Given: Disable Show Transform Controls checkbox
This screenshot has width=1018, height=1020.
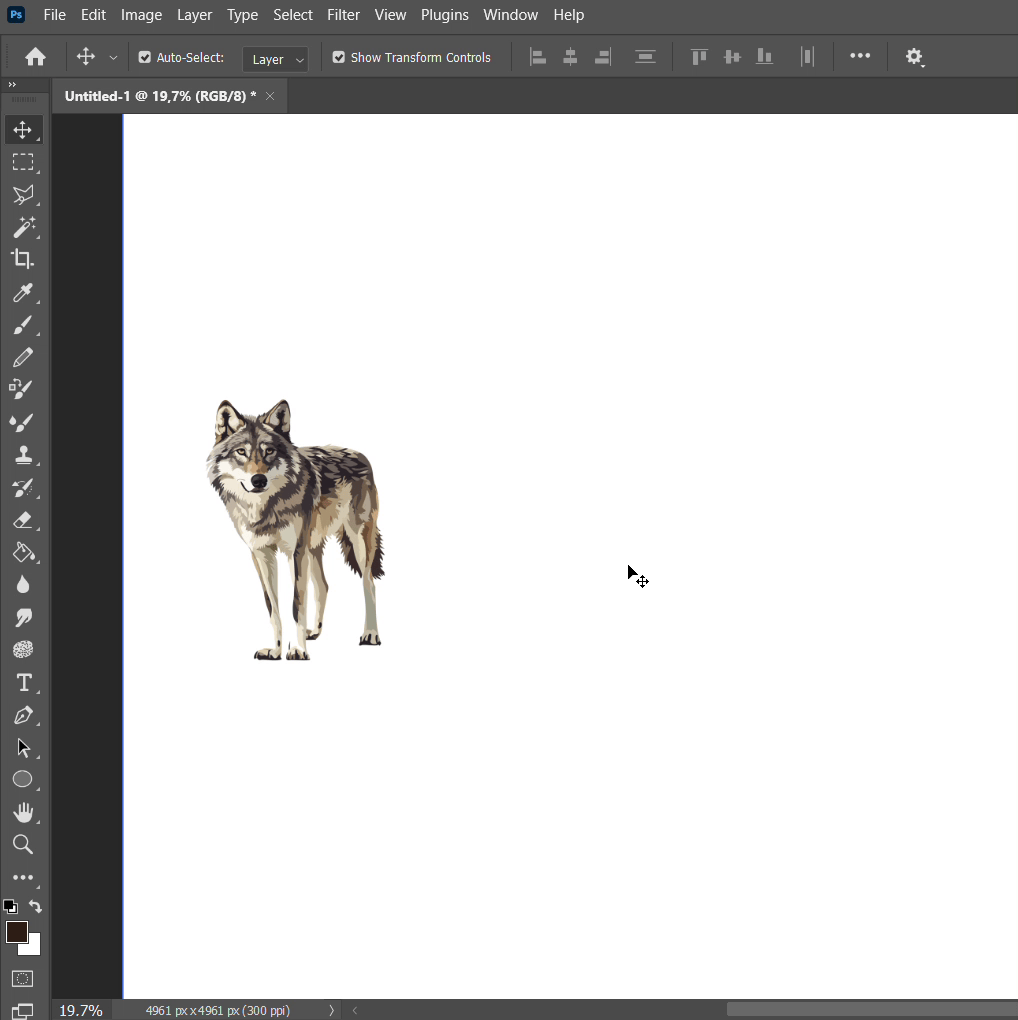Looking at the screenshot, I should 339,58.
